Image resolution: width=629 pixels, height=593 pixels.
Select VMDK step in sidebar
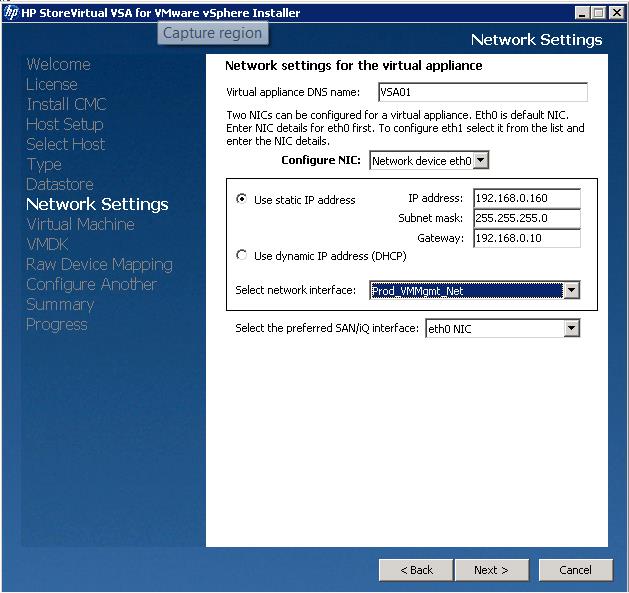pyautogui.click(x=47, y=244)
